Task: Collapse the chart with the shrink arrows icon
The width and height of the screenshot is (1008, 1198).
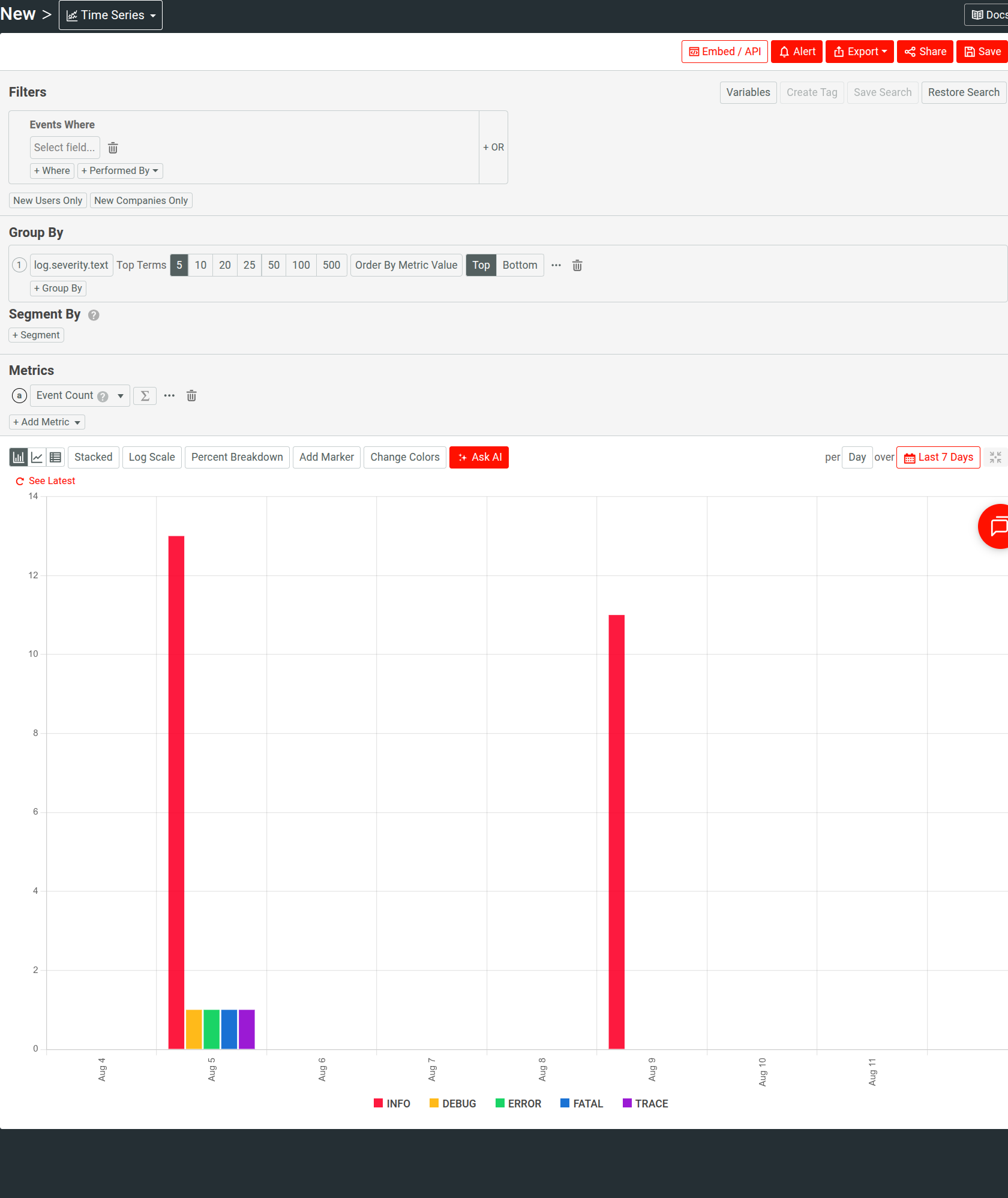Action: pos(995,457)
